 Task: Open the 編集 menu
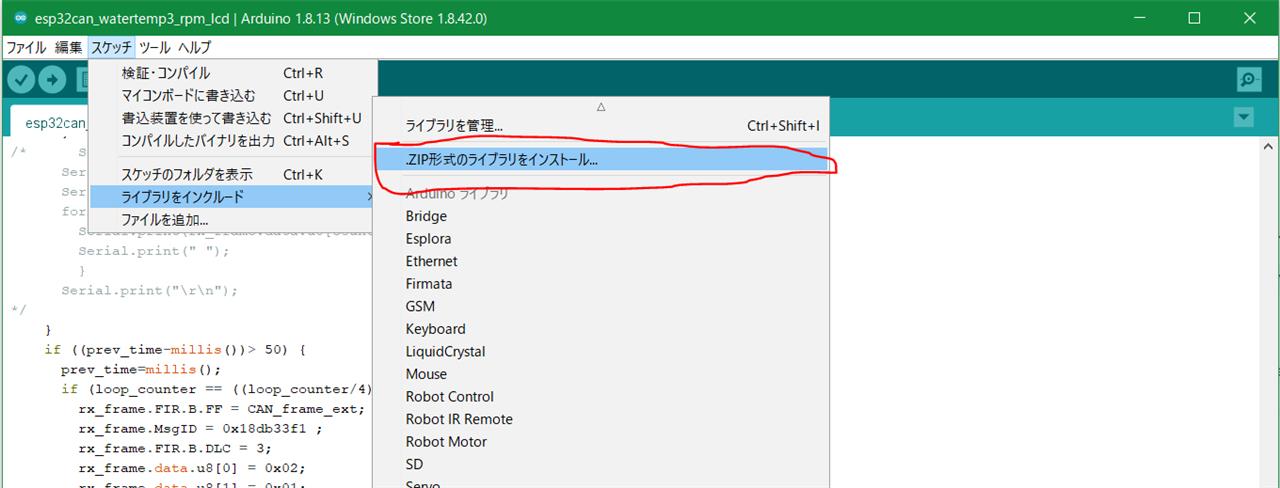click(69, 47)
